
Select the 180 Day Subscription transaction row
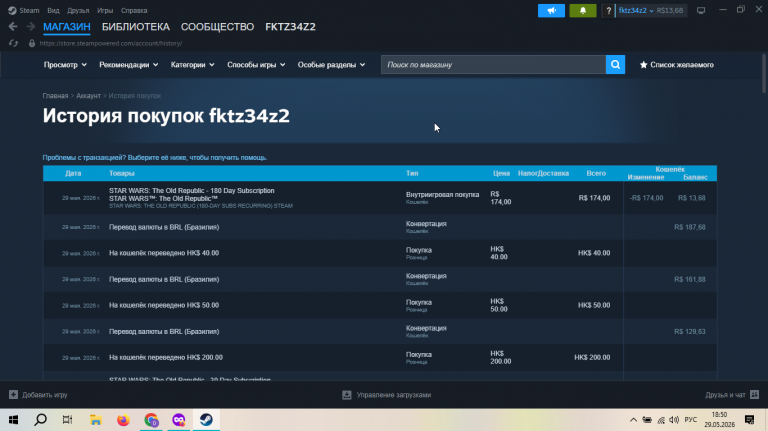(380, 198)
